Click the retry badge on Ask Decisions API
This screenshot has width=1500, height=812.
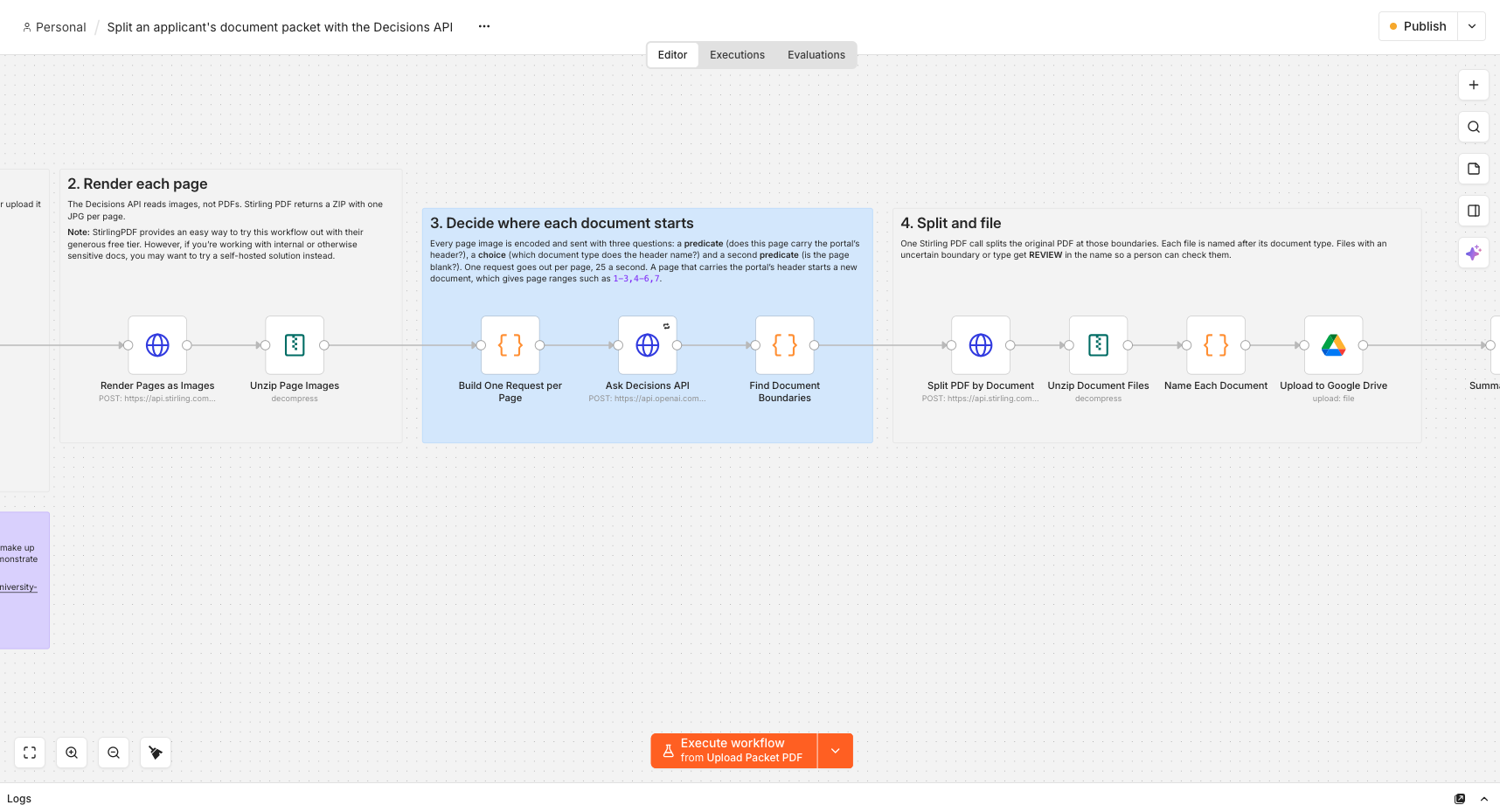coord(666,326)
